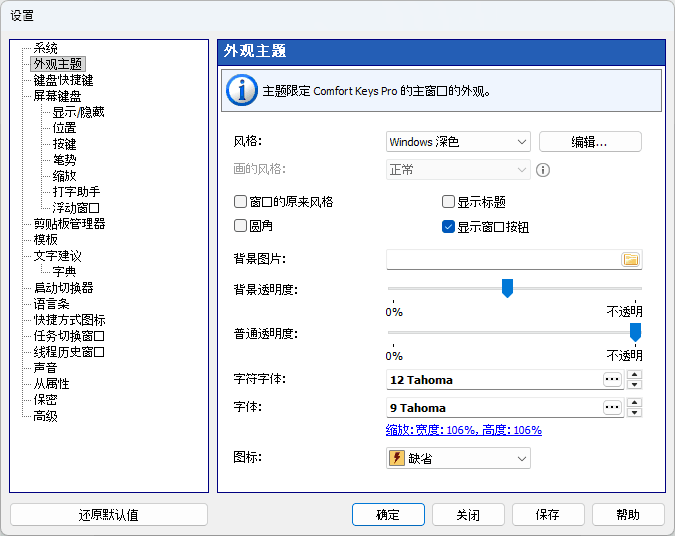
Task: Select 任务切换窗口 in the tree
Action: (x=70, y=336)
